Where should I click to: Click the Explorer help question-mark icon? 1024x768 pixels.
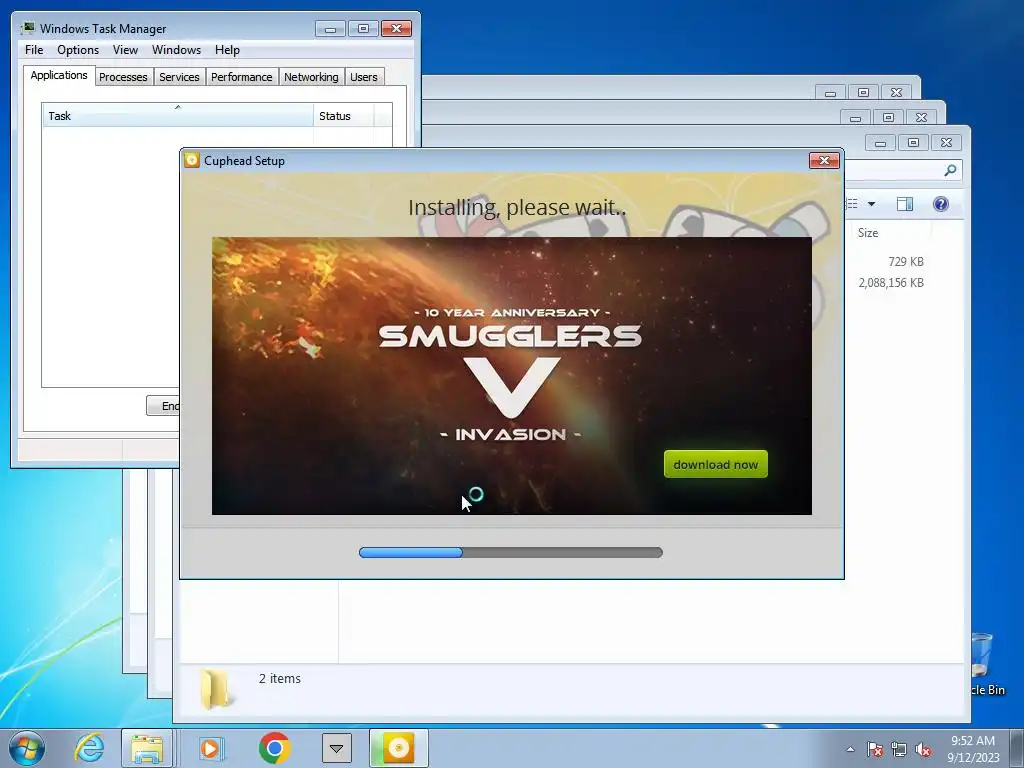click(940, 204)
